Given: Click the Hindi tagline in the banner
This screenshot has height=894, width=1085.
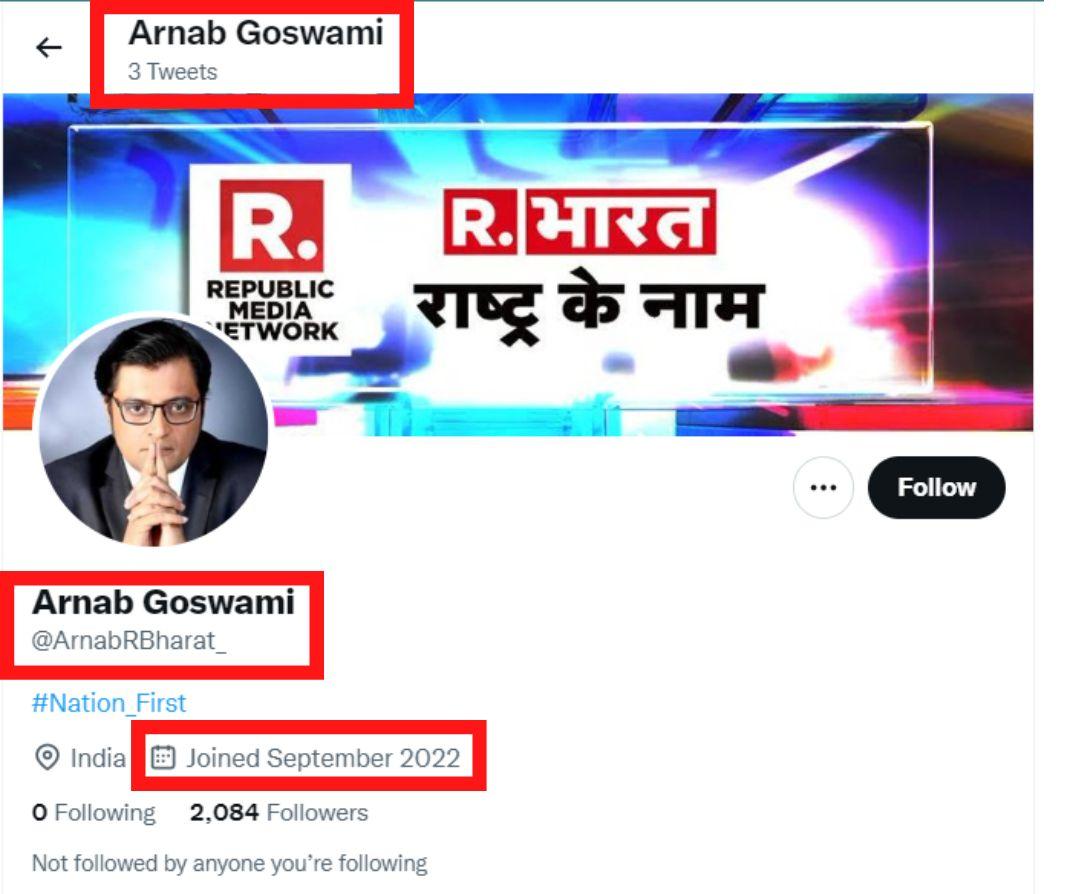Looking at the screenshot, I should (x=589, y=309).
